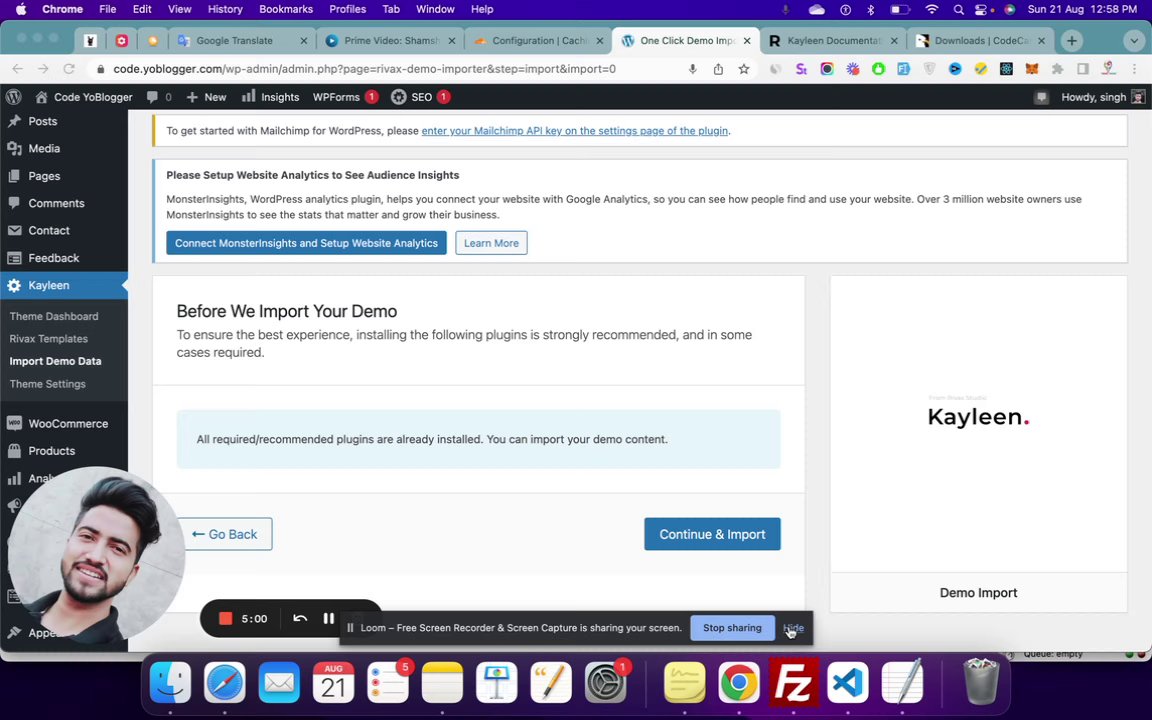Image resolution: width=1152 pixels, height=720 pixels.
Task: Toggle the Chrome side panel icon
Action: click(1083, 69)
